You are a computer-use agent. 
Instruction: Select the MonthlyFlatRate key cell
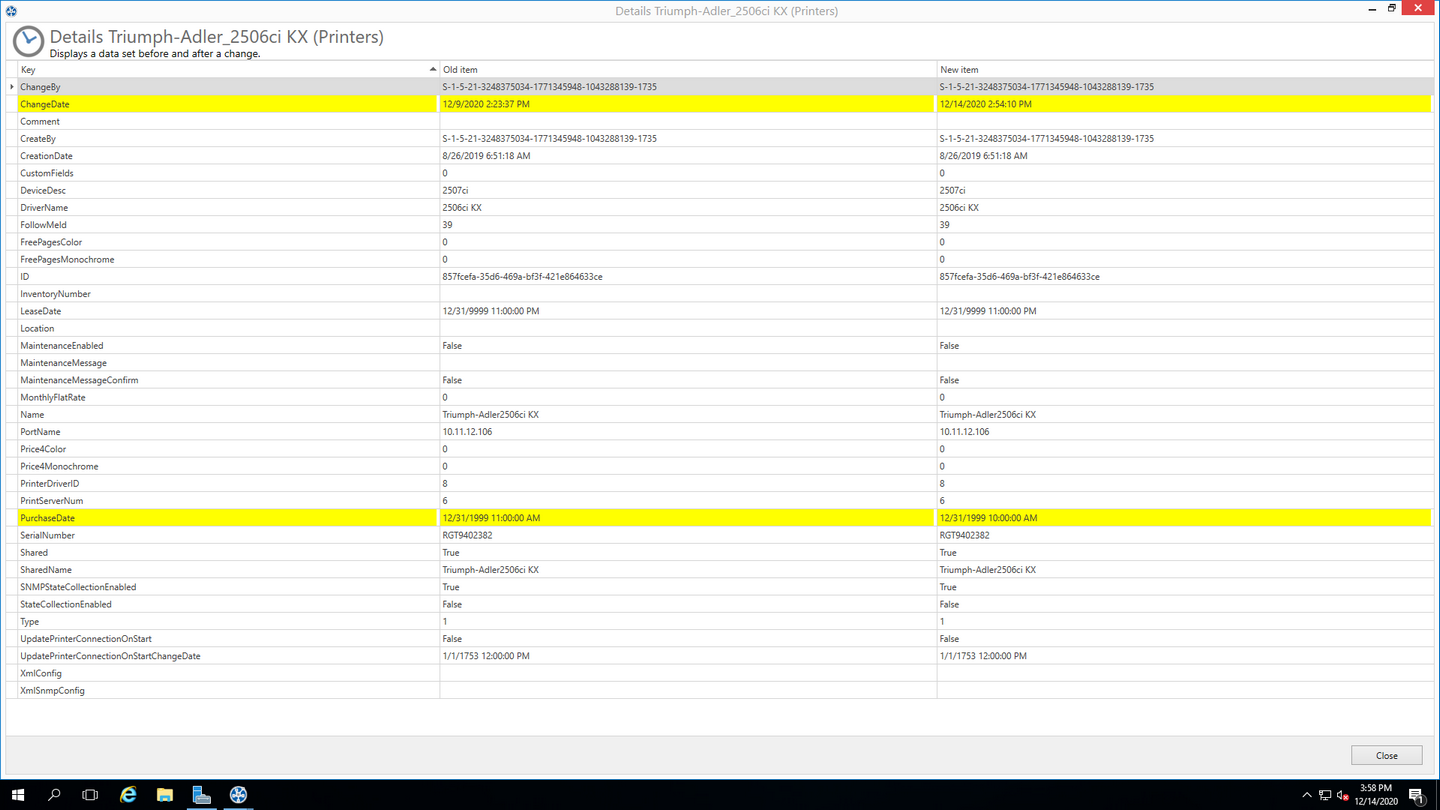(x=228, y=397)
